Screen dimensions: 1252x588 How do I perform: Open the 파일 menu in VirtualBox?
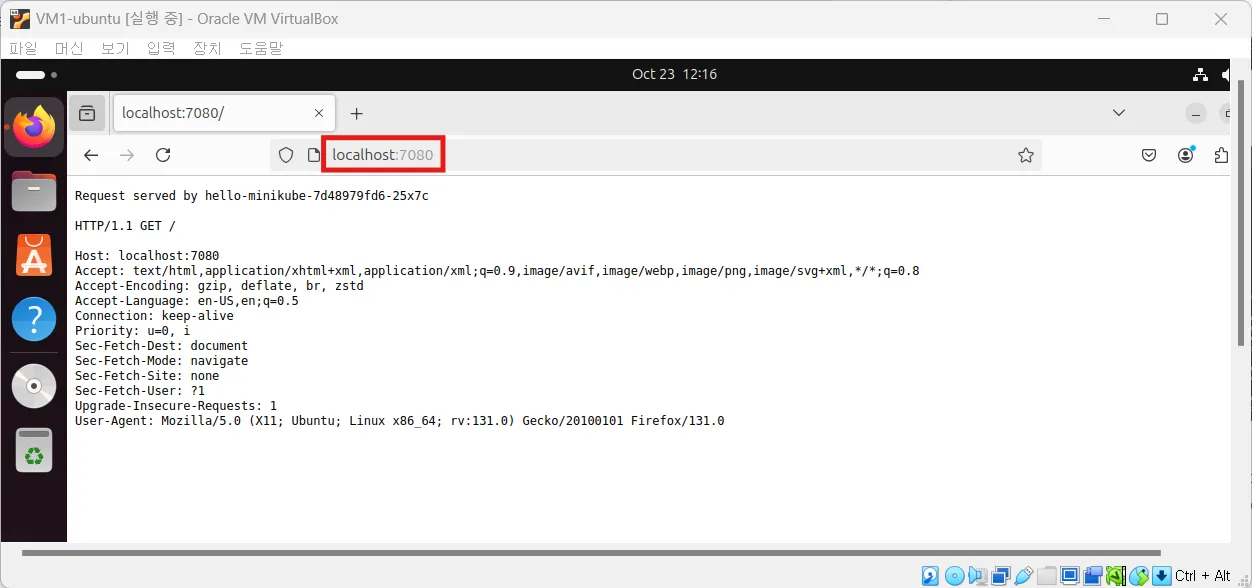(23, 48)
